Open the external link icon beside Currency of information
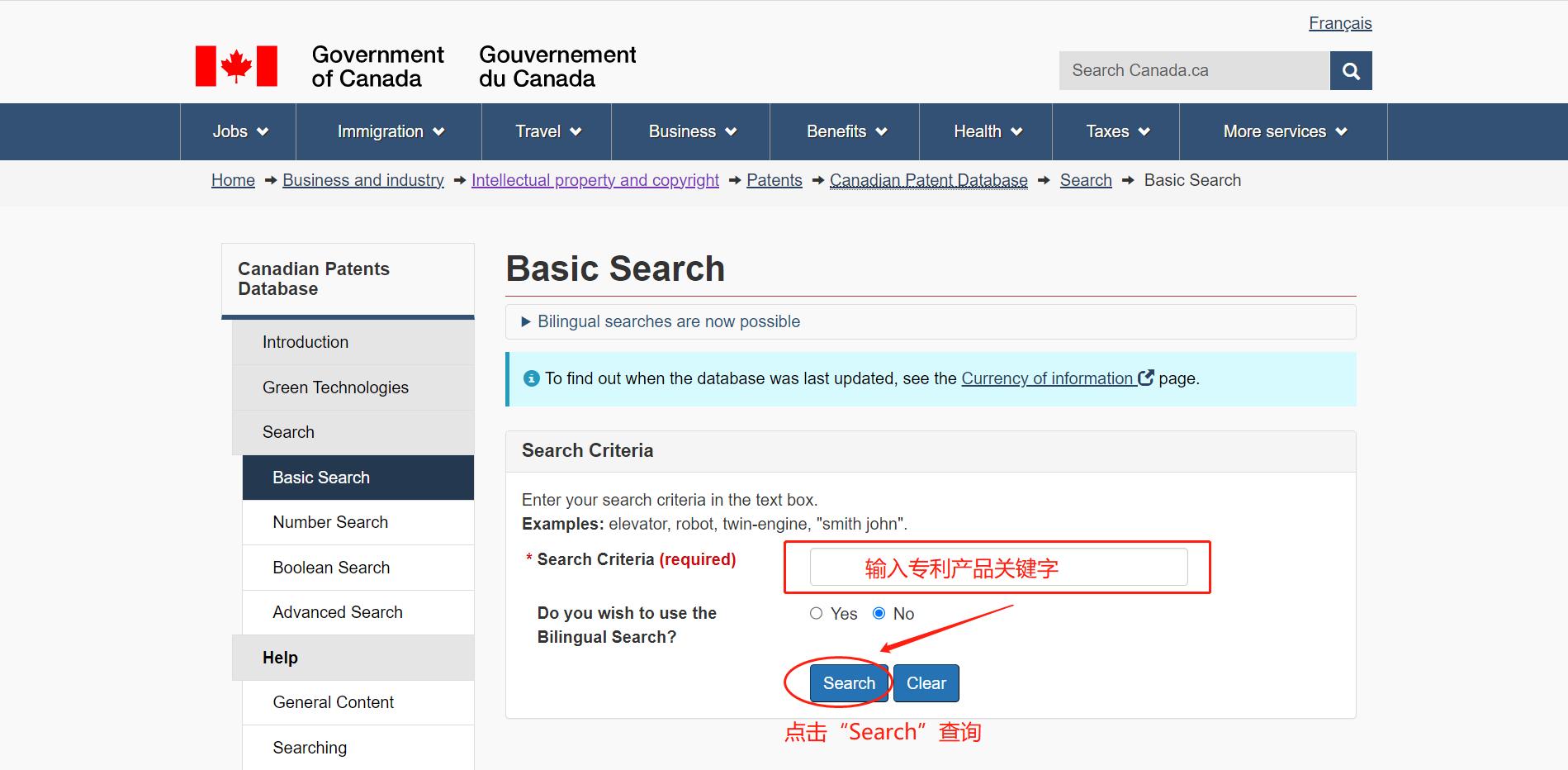Screen dimensions: 1568x770 click(1146, 378)
